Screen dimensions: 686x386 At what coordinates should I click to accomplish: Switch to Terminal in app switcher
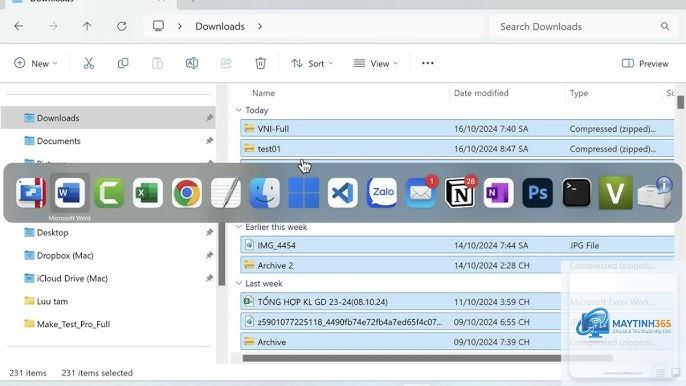point(577,193)
